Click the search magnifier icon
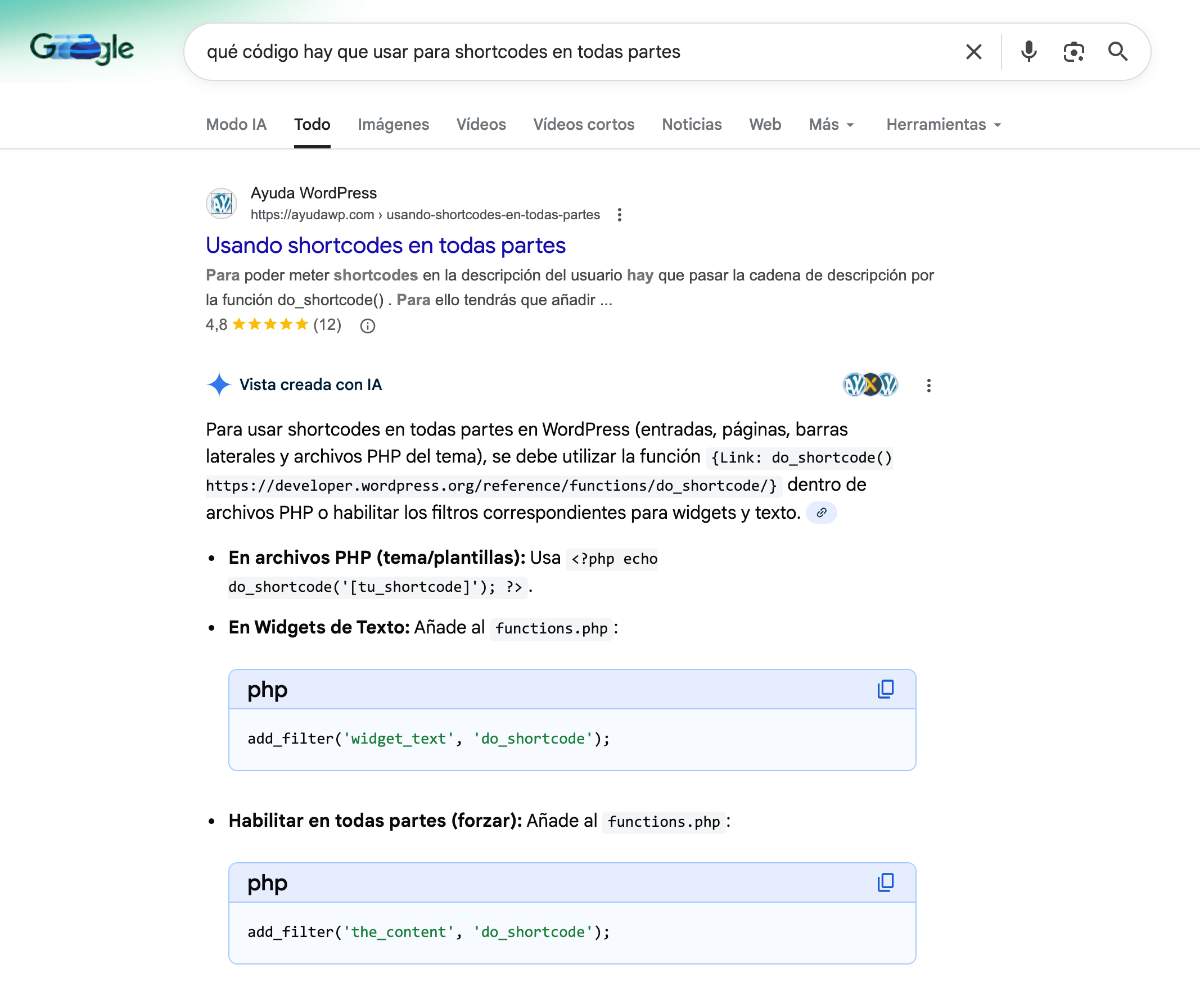Image resolution: width=1200 pixels, height=987 pixels. point(1118,51)
